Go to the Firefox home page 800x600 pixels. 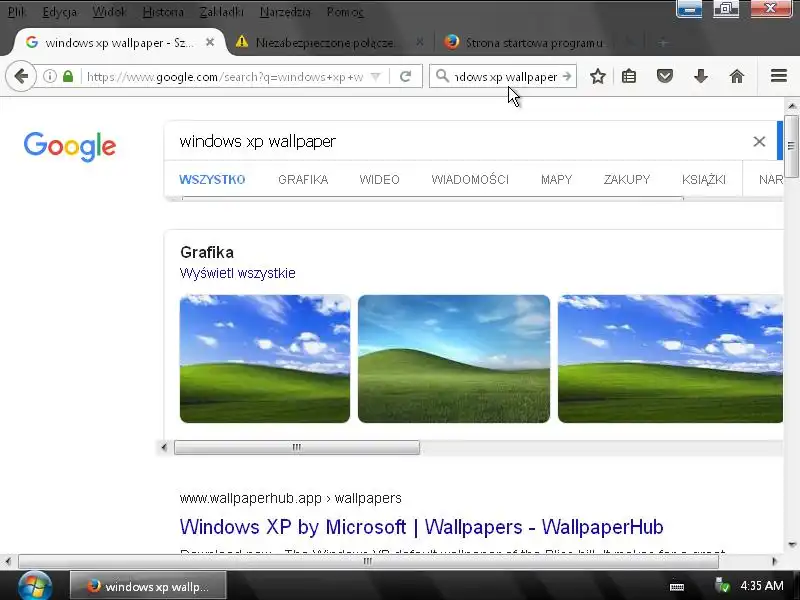click(x=737, y=77)
